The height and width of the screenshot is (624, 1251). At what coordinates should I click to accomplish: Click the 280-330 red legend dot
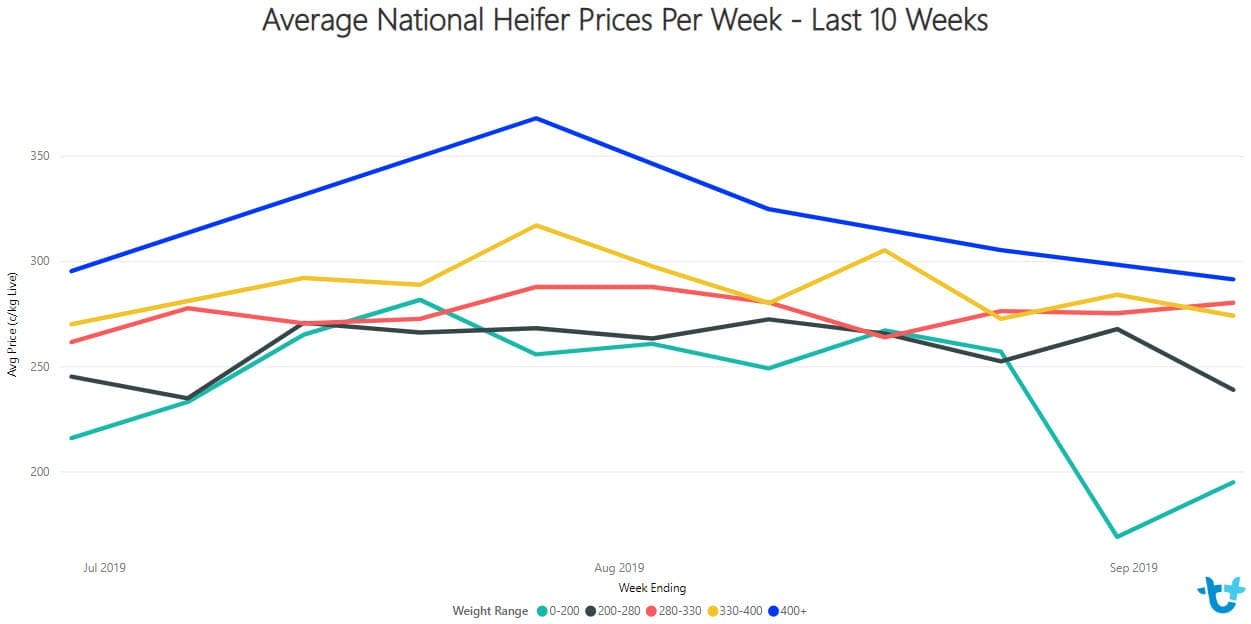(651, 611)
